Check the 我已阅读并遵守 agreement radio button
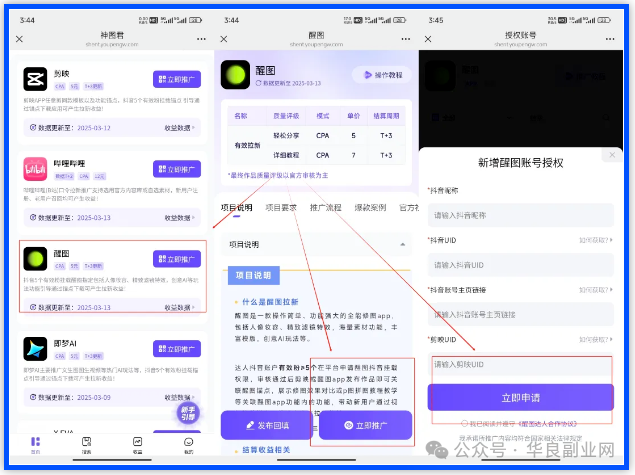 (x=465, y=424)
